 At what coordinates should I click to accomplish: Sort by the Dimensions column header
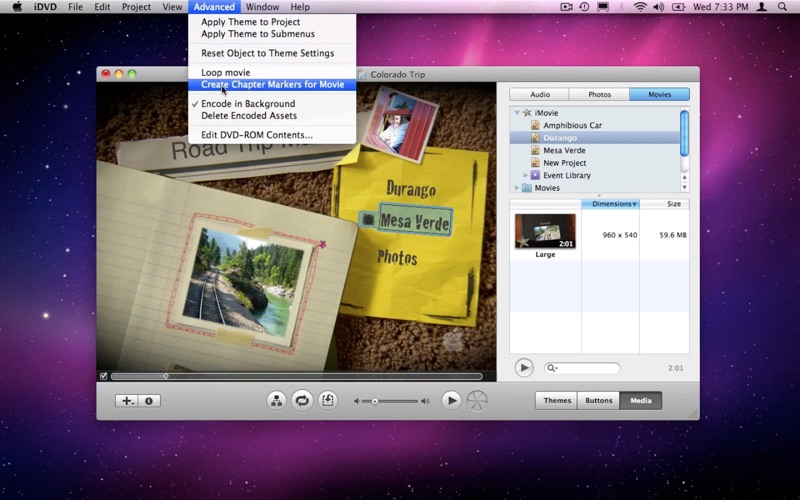(610, 204)
